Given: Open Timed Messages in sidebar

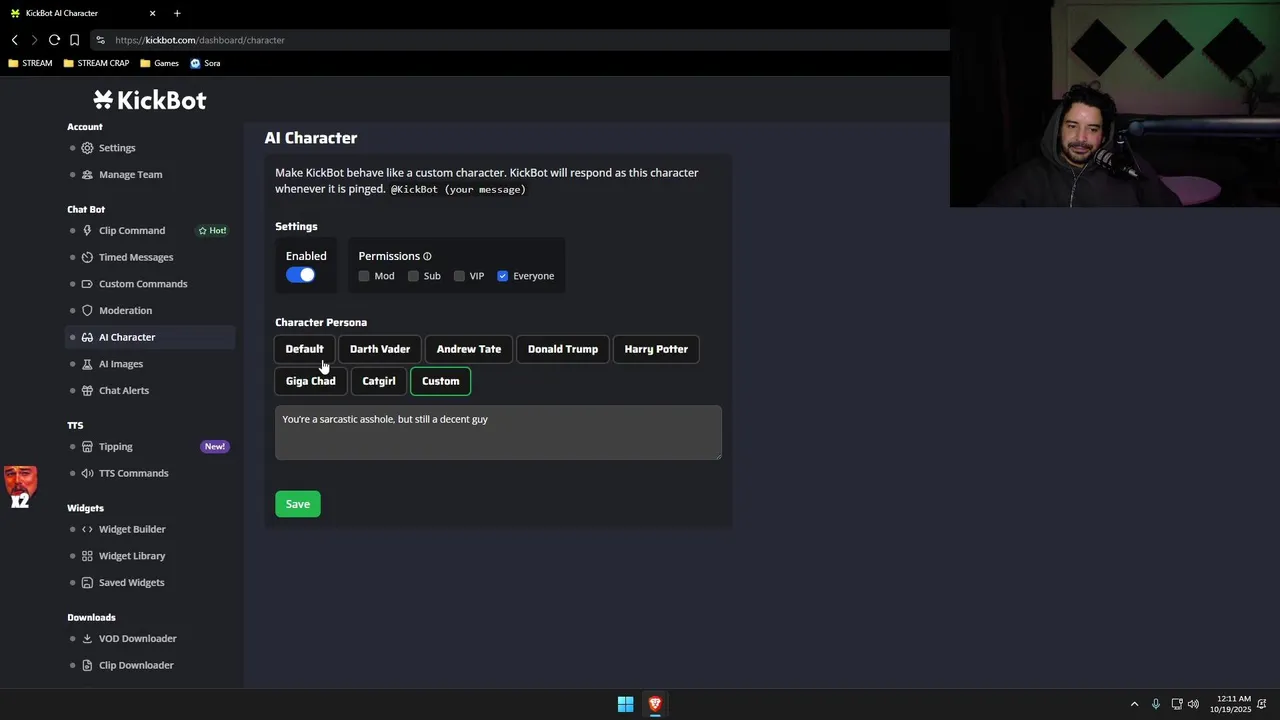Looking at the screenshot, I should point(136,258).
